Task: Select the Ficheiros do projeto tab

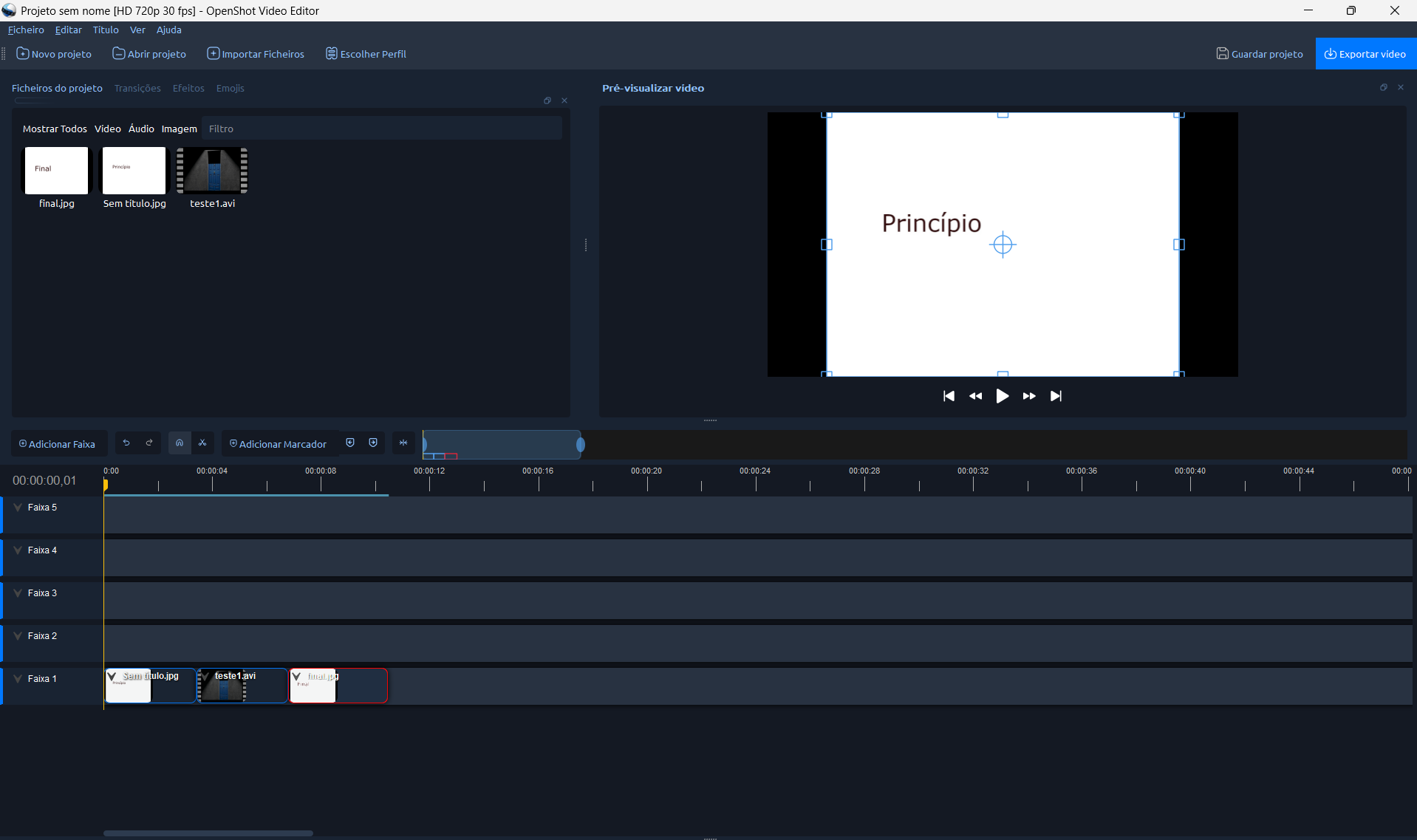Action: click(x=57, y=88)
